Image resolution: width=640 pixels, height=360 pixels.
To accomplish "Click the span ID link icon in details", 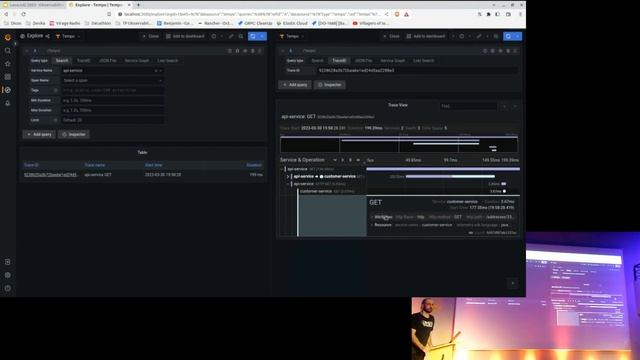I will 471,233.
